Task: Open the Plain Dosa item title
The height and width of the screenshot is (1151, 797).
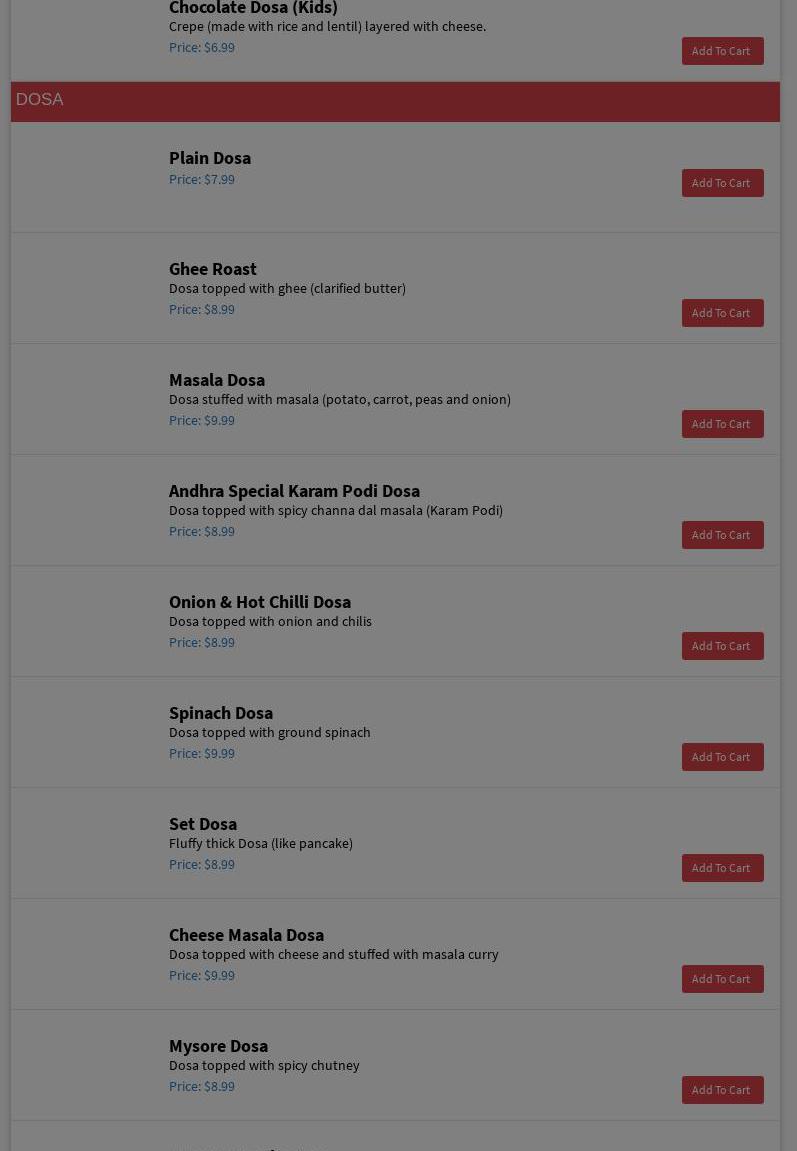Action: 210,158
